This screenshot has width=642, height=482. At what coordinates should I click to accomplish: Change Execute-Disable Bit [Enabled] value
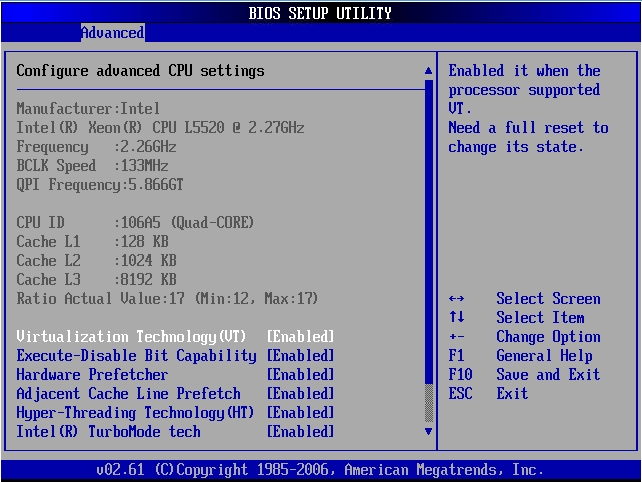point(301,355)
